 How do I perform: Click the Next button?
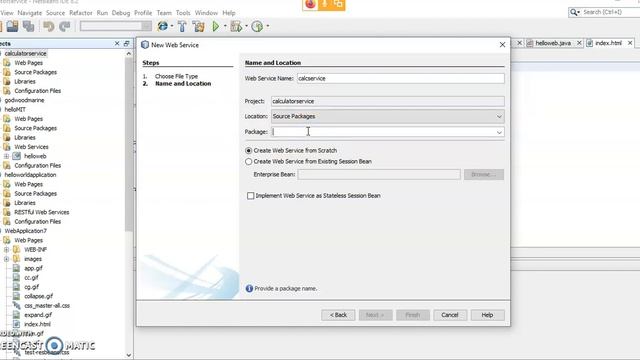tap(375, 315)
